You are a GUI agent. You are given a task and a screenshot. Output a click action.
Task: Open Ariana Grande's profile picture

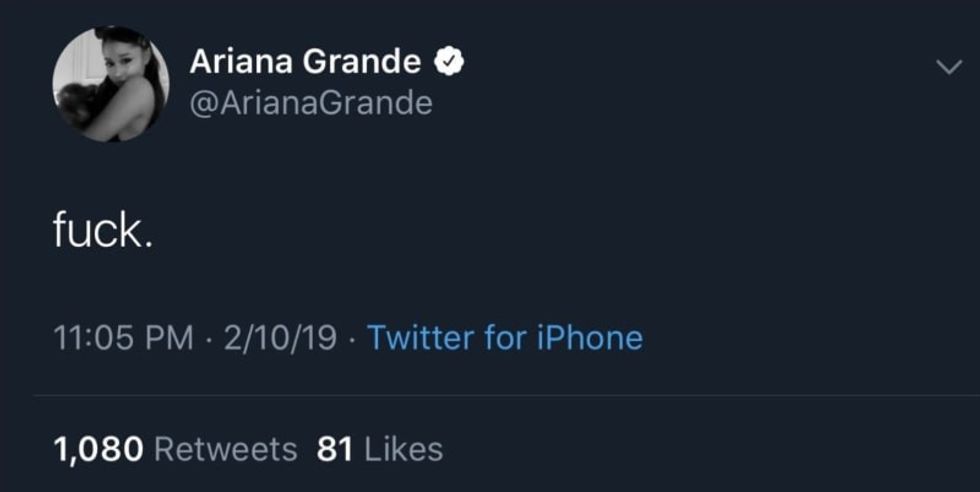(x=110, y=85)
